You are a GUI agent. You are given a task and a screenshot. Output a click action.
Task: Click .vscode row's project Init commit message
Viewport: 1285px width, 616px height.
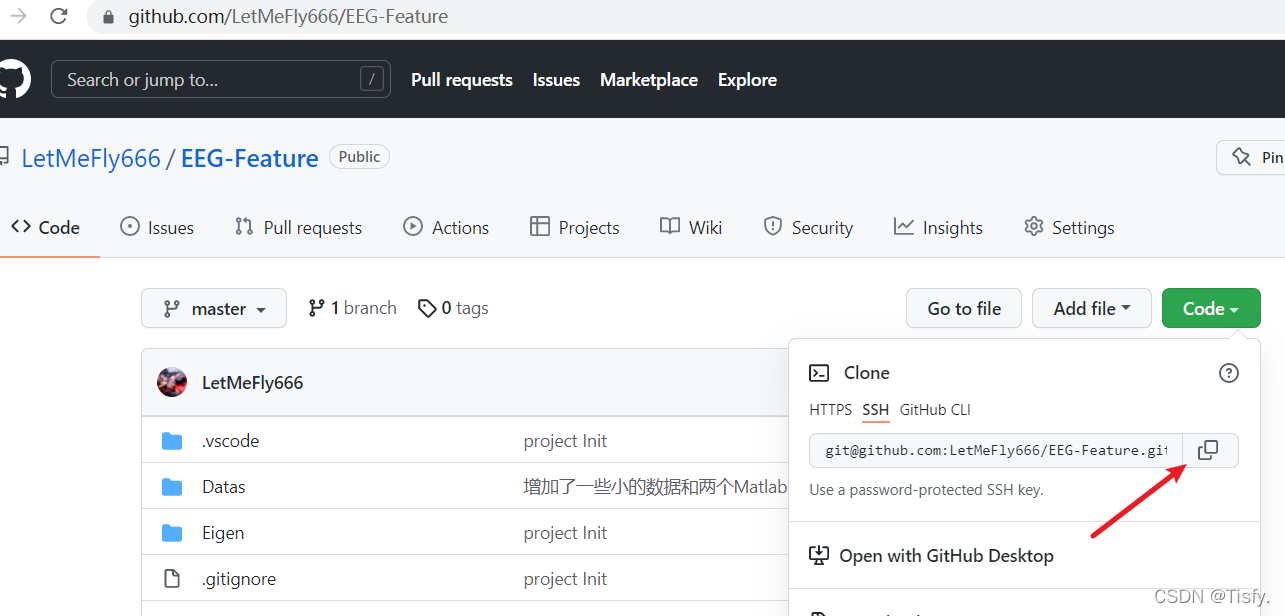click(x=565, y=441)
